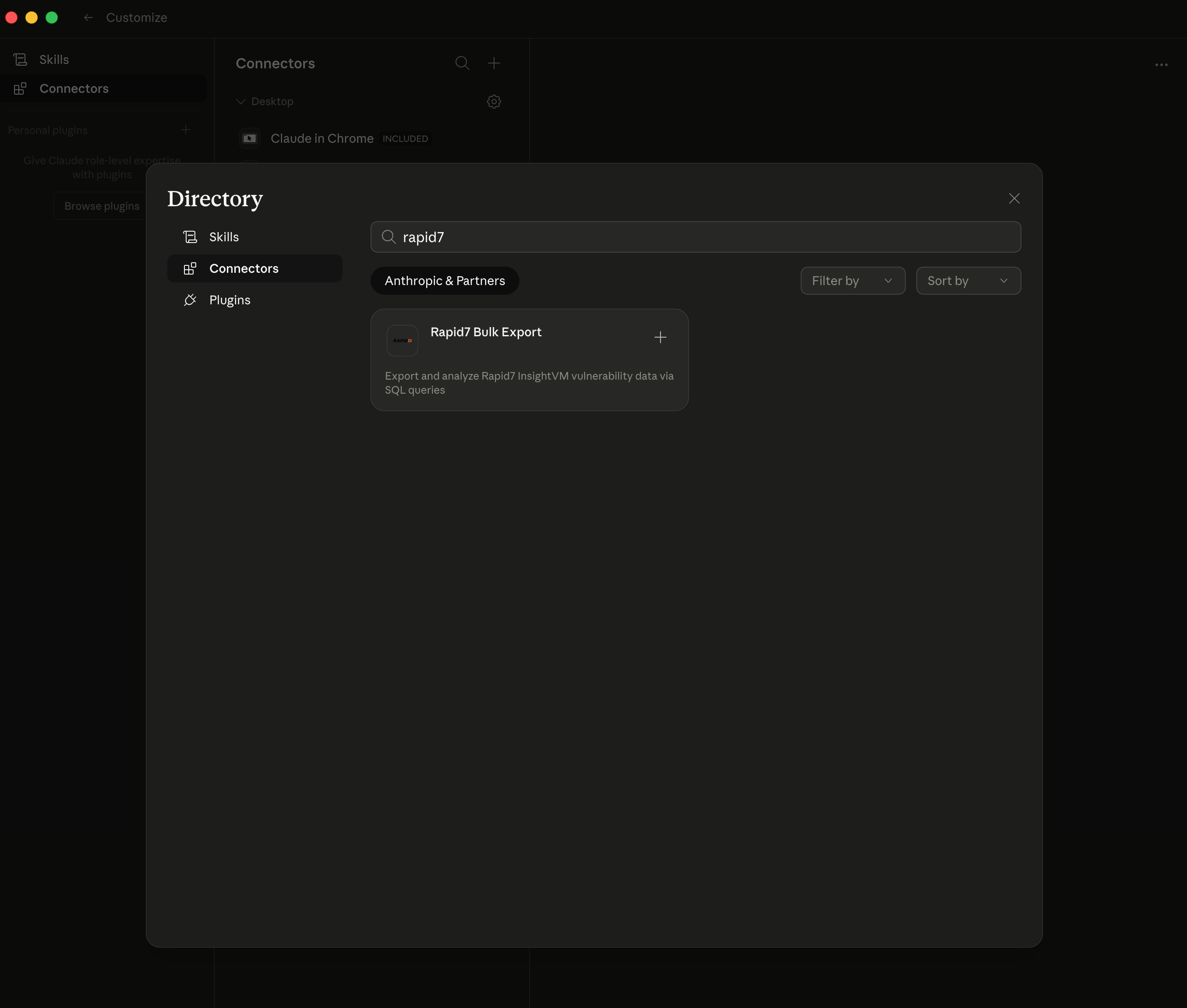Viewport: 1187px width, 1008px height.
Task: Open Rapid7 Bulk Export title
Action: click(x=486, y=332)
